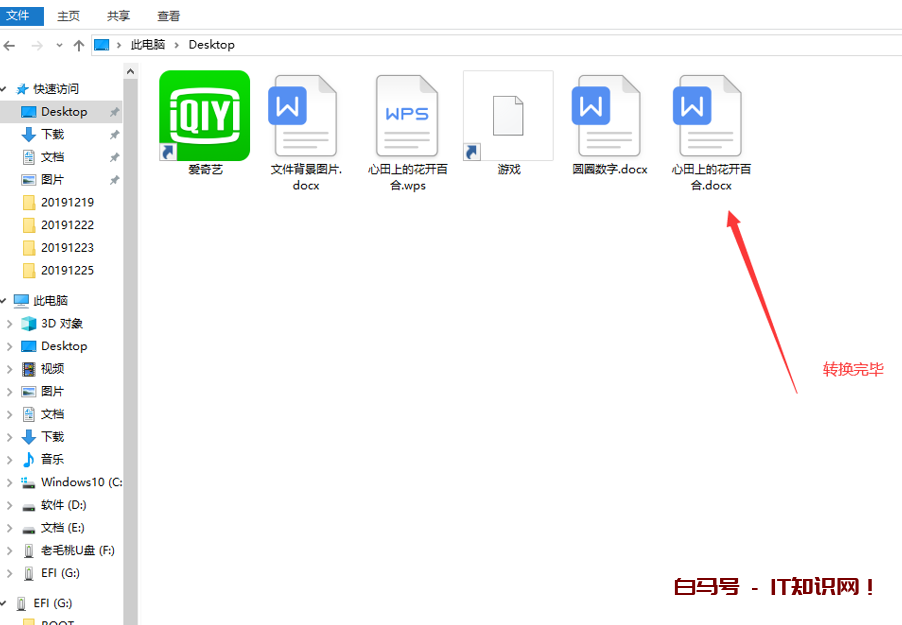Switch to the 查看 ribbon tab
Screen dimensions: 902x625
point(169,16)
